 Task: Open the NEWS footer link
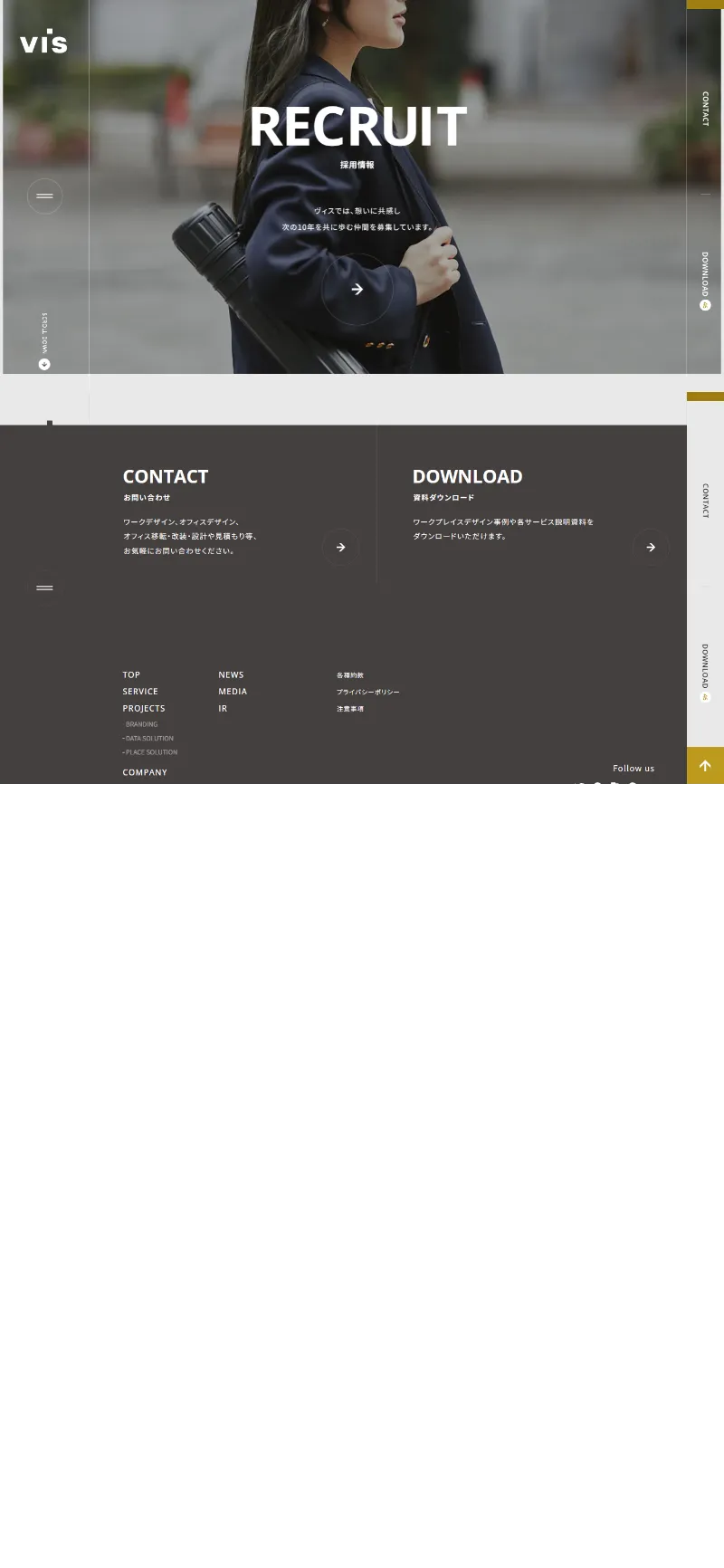[231, 674]
